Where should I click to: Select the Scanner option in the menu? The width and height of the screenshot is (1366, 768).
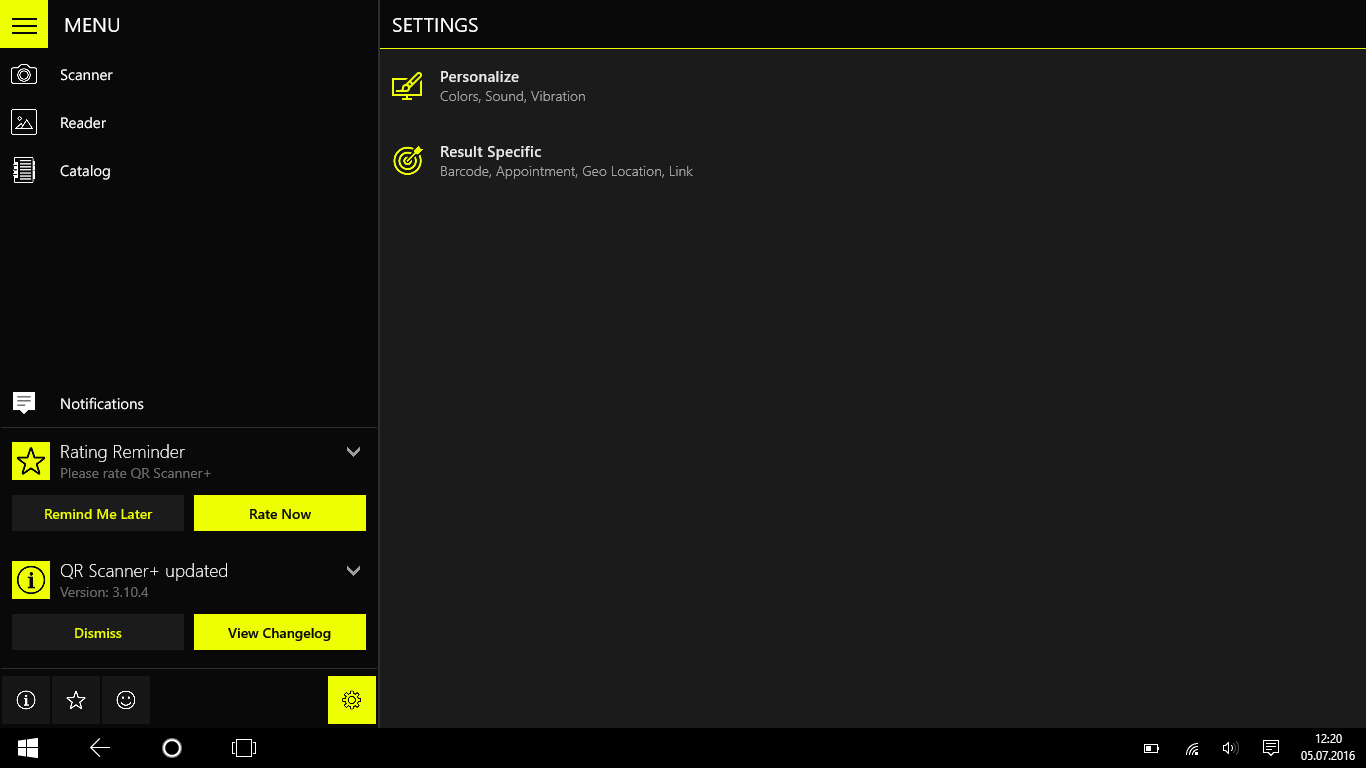(85, 74)
